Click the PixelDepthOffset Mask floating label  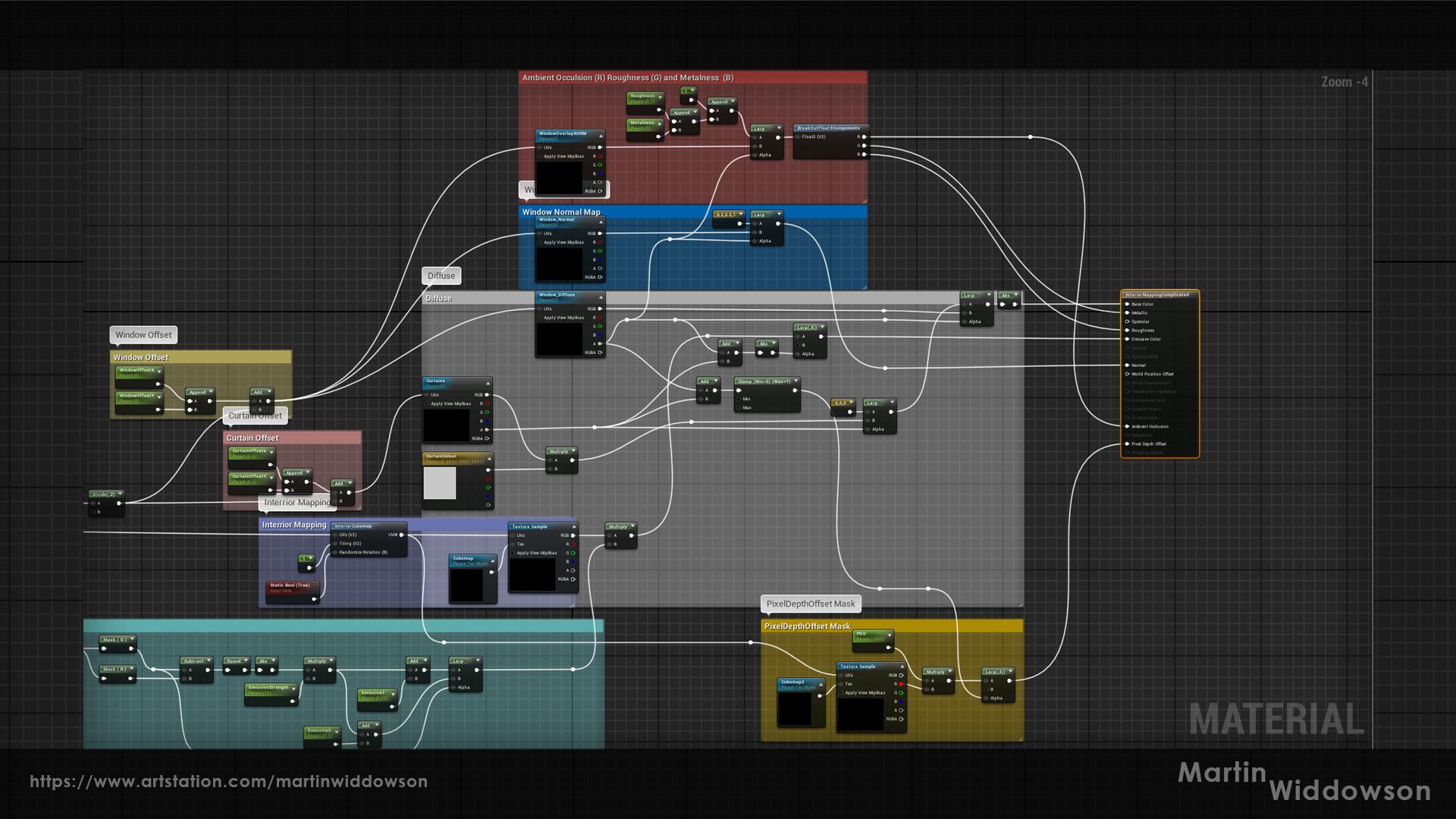coord(811,604)
